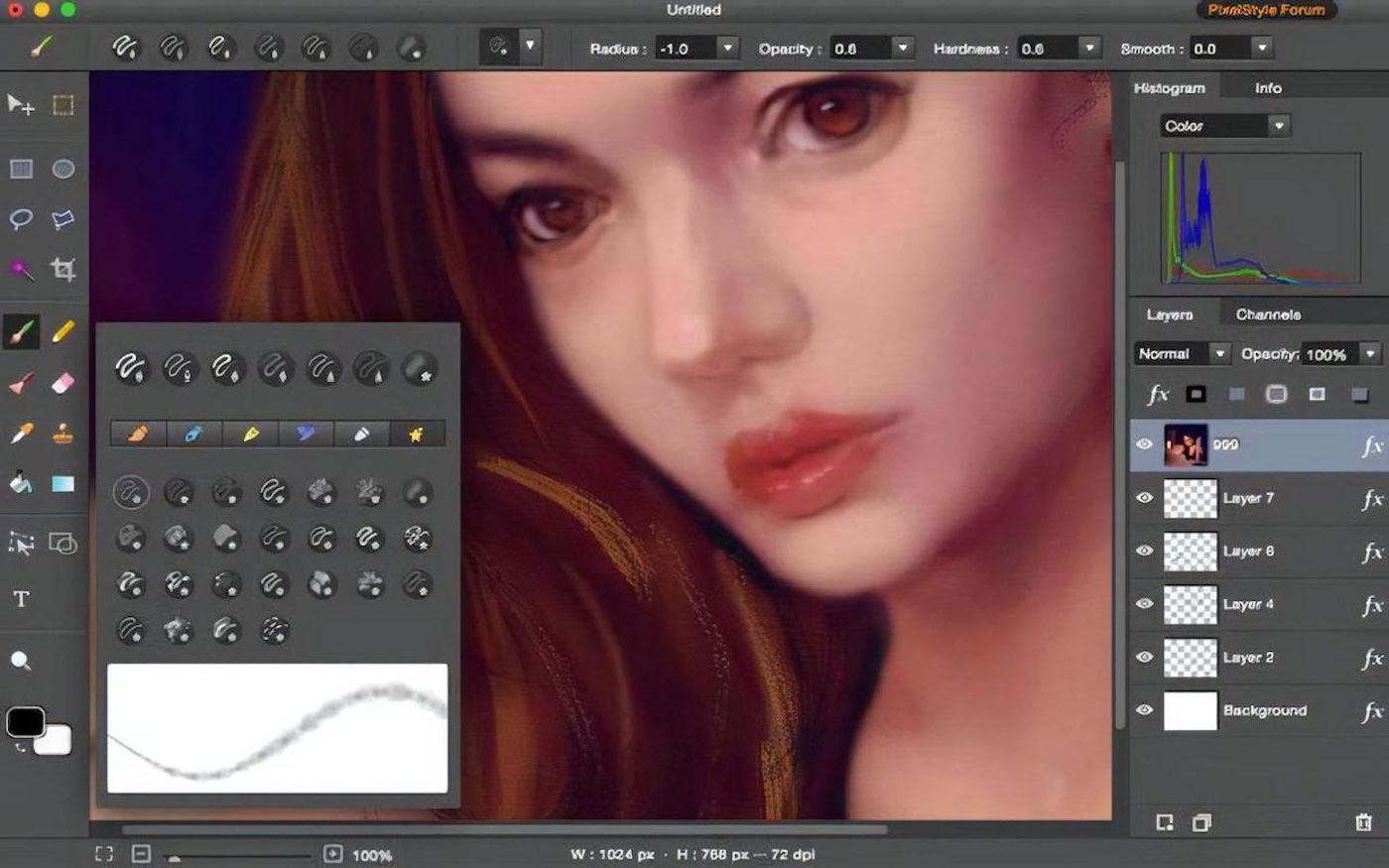Screen dimensions: 1389x868
Task: Expand the Normal blend mode dropdown
Action: (1219, 354)
